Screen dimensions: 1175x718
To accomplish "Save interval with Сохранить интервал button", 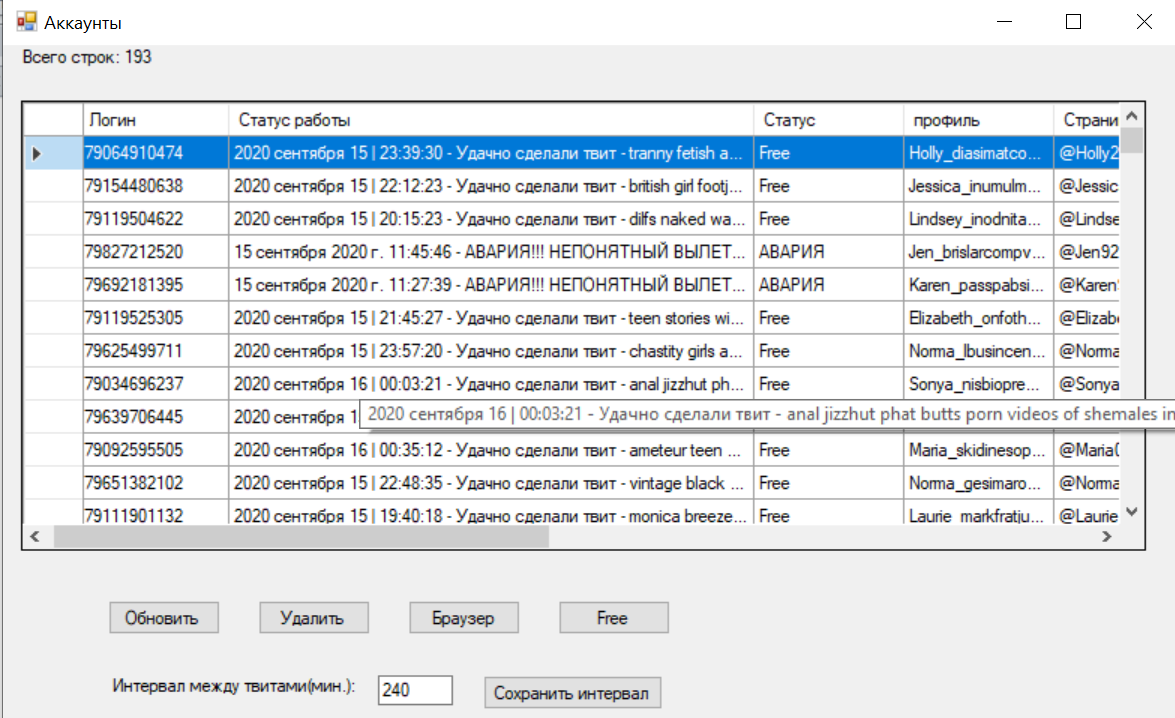I will click(x=572, y=693).
